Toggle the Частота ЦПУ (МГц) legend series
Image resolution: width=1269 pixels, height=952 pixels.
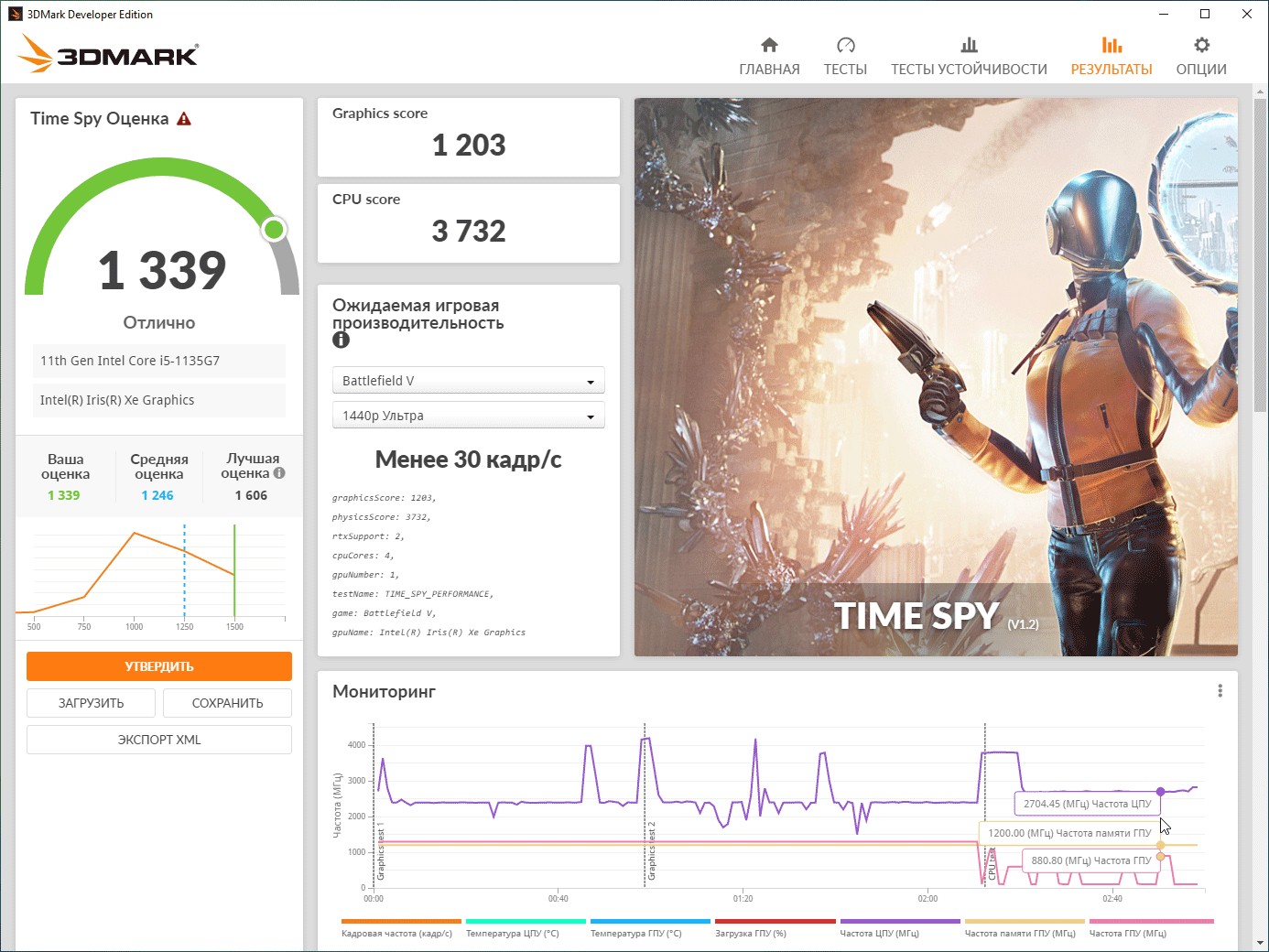[x=900, y=929]
